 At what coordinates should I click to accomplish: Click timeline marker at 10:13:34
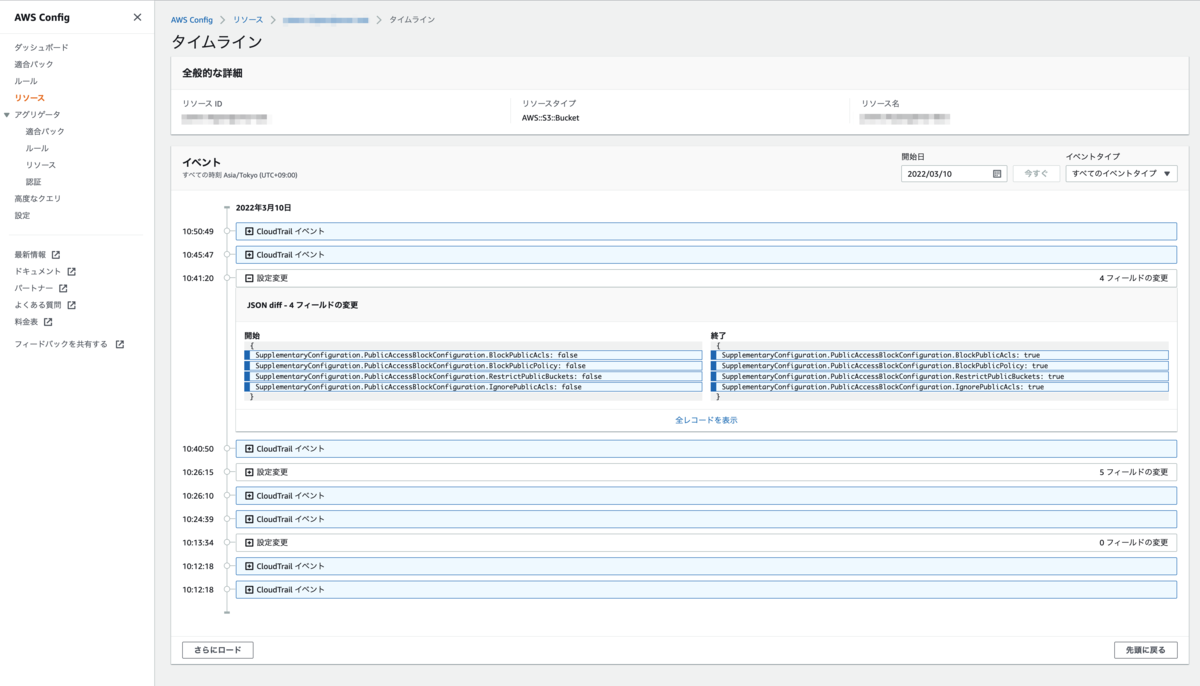click(227, 543)
